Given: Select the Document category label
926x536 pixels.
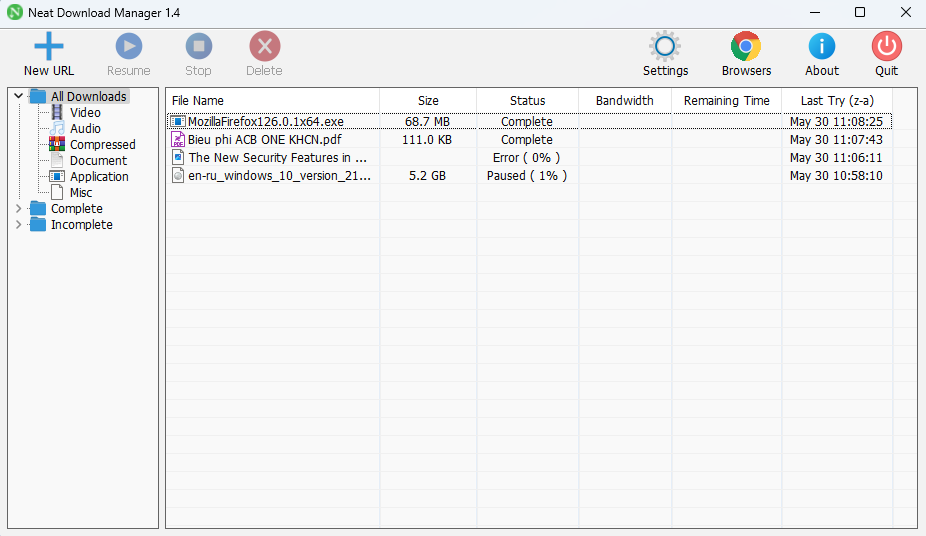Looking at the screenshot, I should 98,160.
